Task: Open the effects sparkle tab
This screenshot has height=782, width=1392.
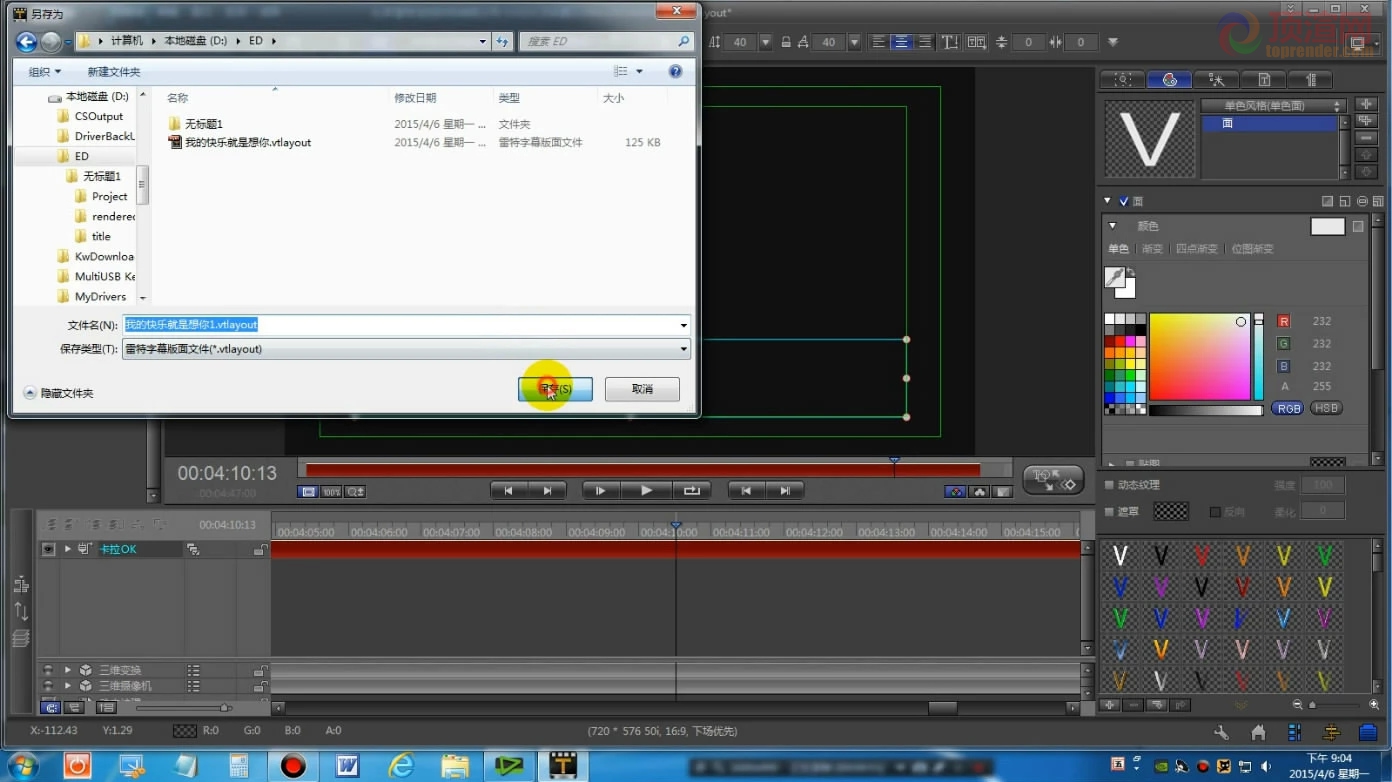Action: click(x=1216, y=79)
